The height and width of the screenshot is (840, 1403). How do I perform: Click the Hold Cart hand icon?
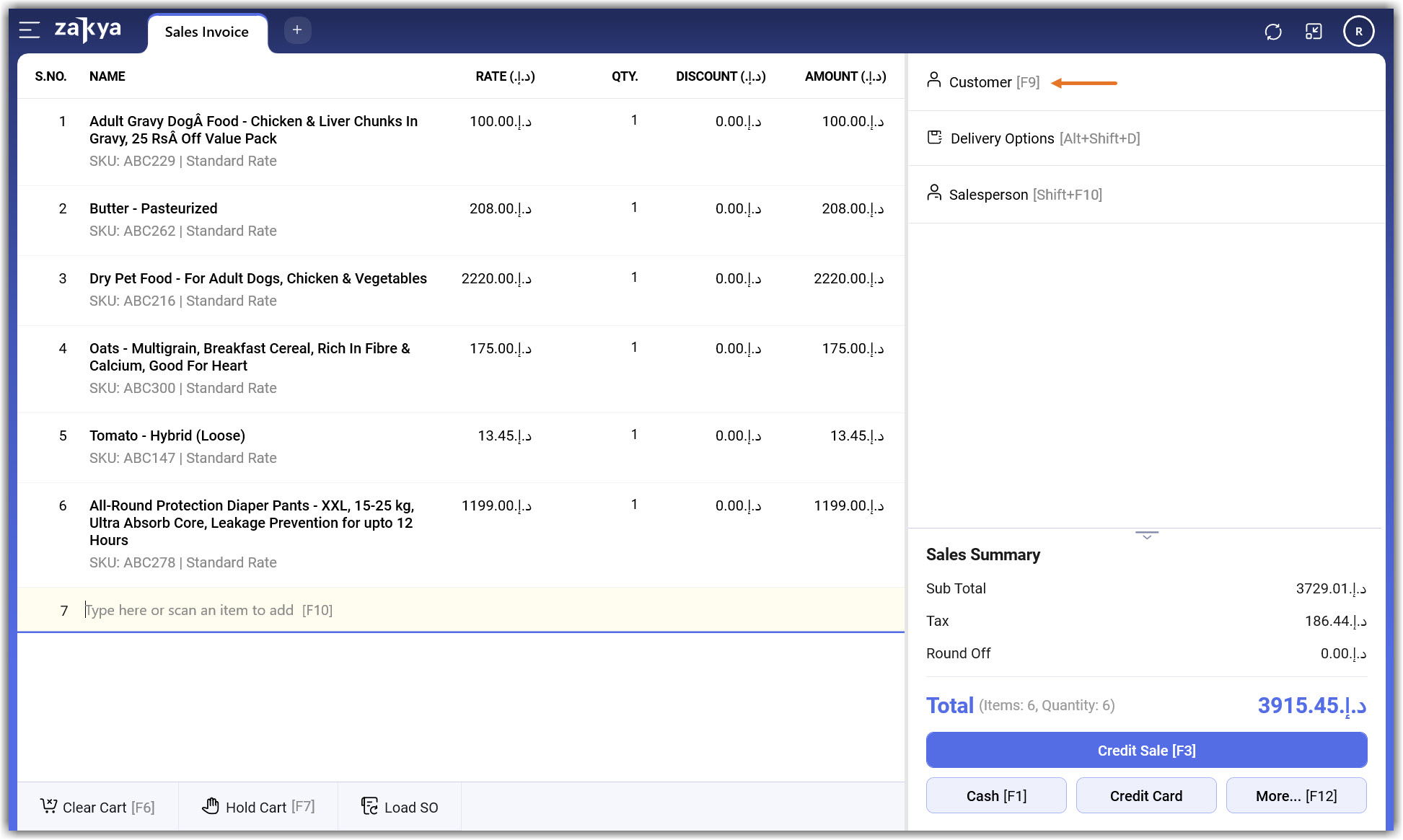pyautogui.click(x=210, y=806)
